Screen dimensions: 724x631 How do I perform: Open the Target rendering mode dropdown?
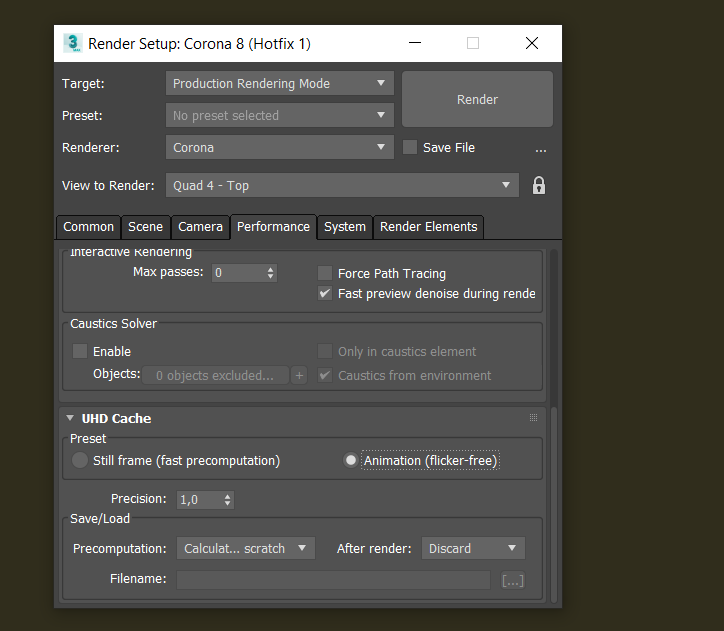pyautogui.click(x=279, y=84)
